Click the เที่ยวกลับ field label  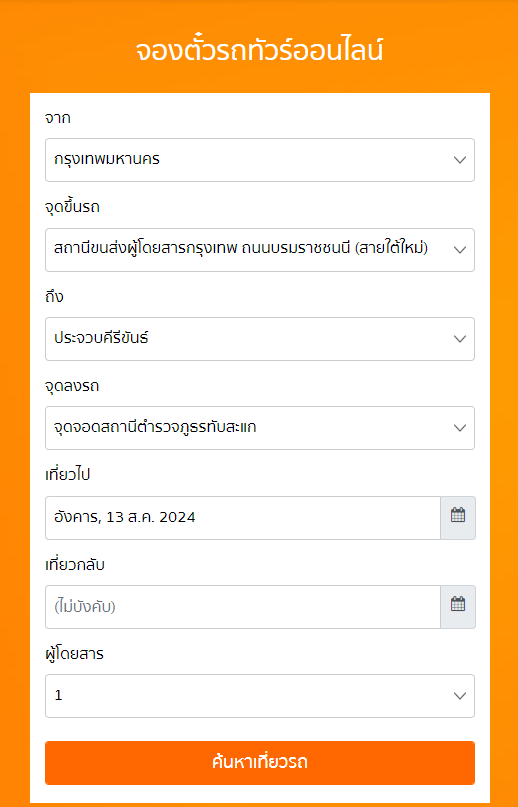point(75,565)
